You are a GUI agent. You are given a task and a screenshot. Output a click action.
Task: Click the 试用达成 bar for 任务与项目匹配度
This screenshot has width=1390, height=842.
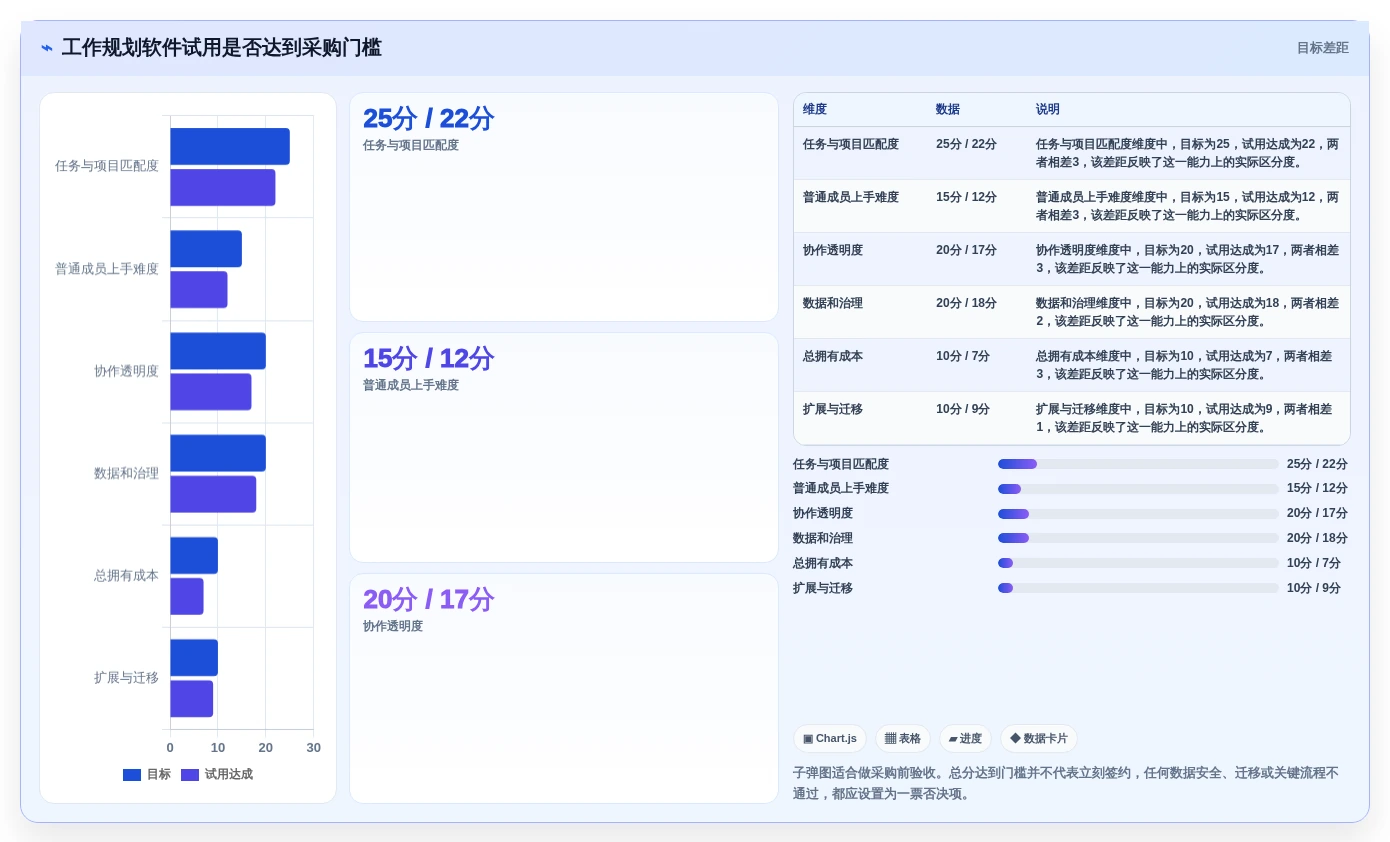(x=223, y=188)
